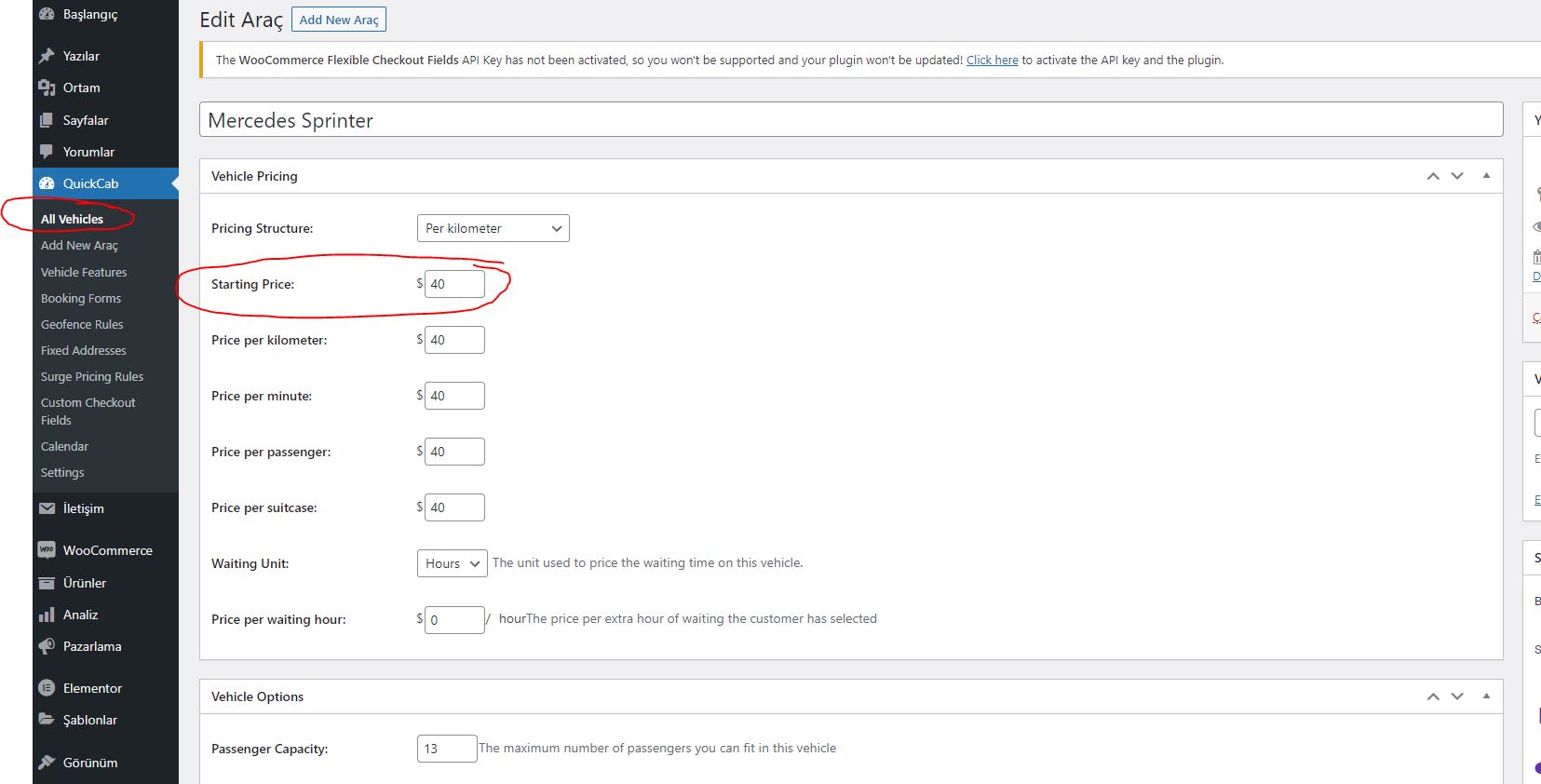The image size is (1541, 784).
Task: Follow the Click here activation link
Action: point(993,60)
